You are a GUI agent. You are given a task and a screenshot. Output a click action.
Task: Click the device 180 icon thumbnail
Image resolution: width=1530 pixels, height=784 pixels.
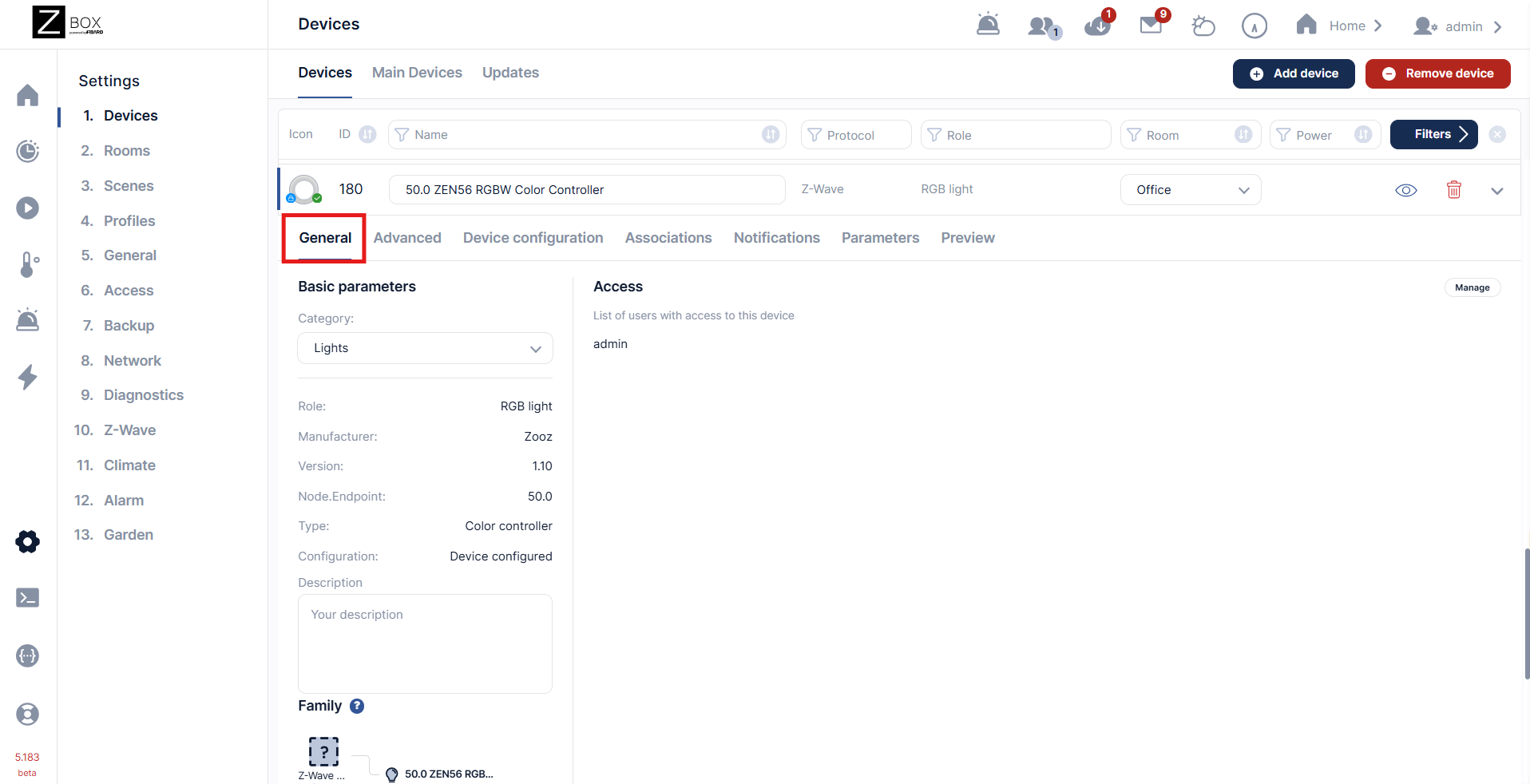point(304,190)
